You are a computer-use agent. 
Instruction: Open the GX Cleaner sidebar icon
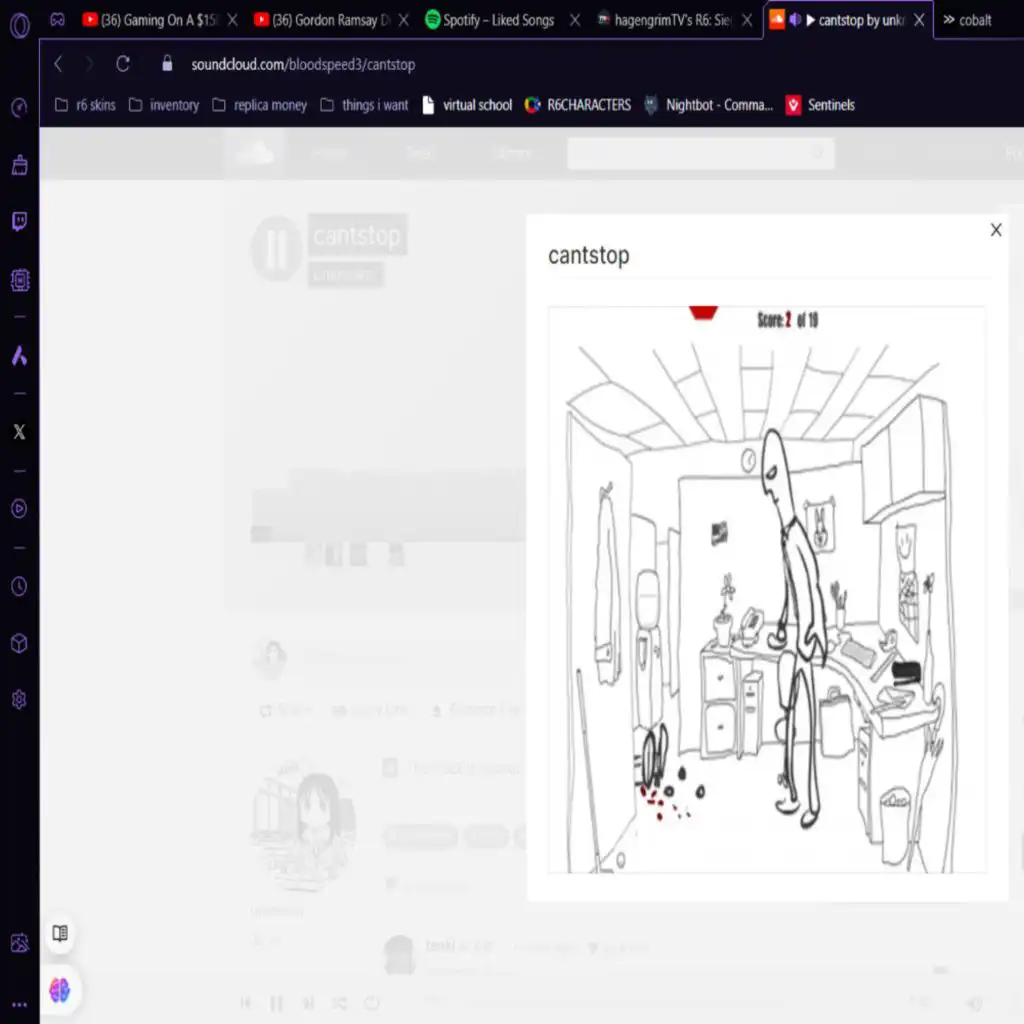(20, 165)
